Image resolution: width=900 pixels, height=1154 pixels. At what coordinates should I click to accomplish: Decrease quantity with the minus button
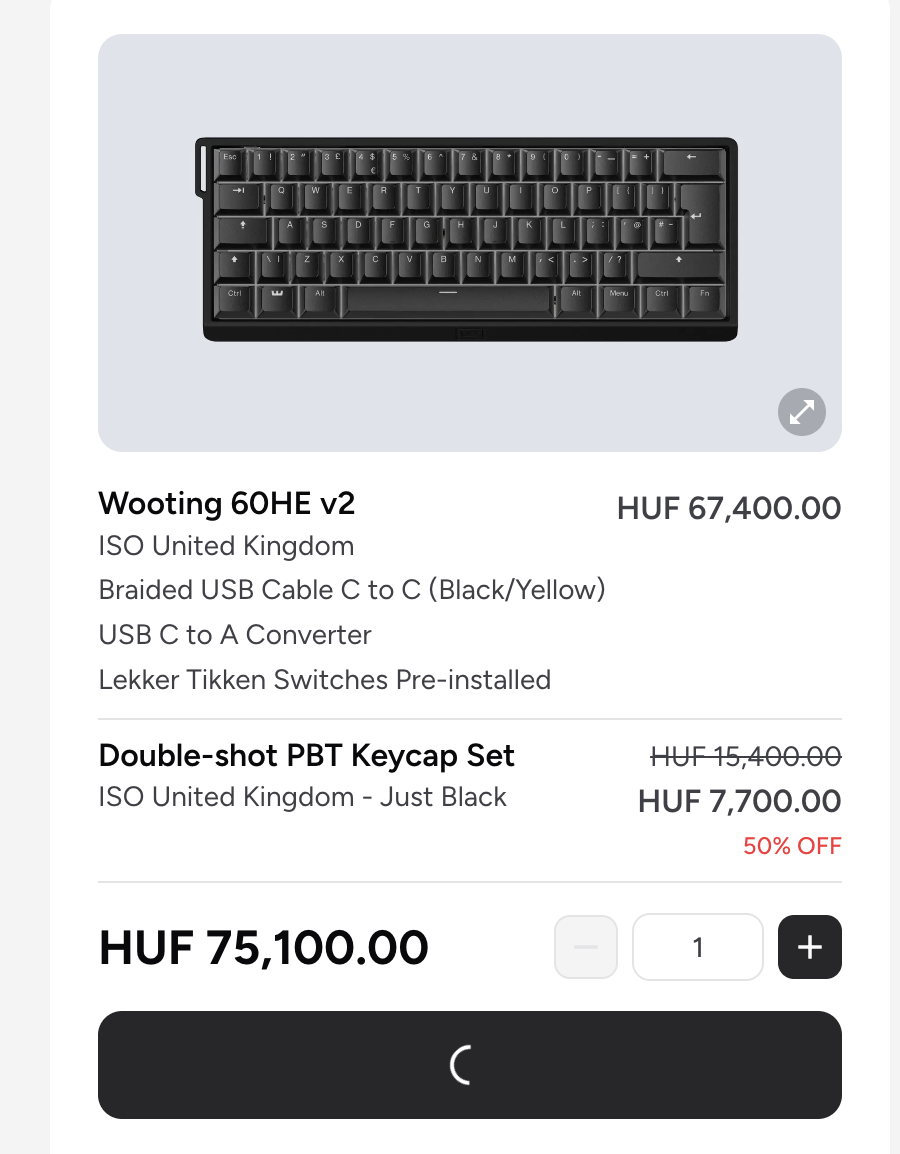point(586,947)
